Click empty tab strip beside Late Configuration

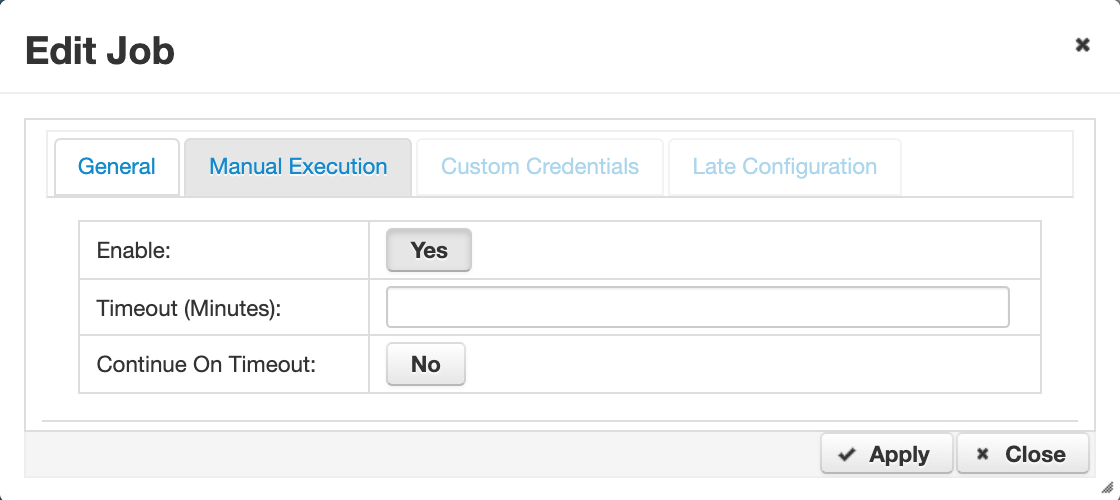click(986, 166)
